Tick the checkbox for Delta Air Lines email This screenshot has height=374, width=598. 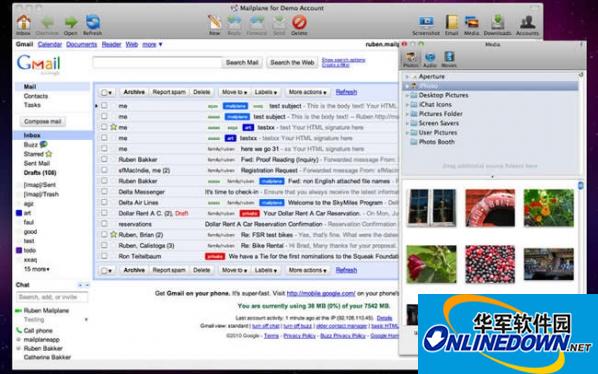[104, 202]
